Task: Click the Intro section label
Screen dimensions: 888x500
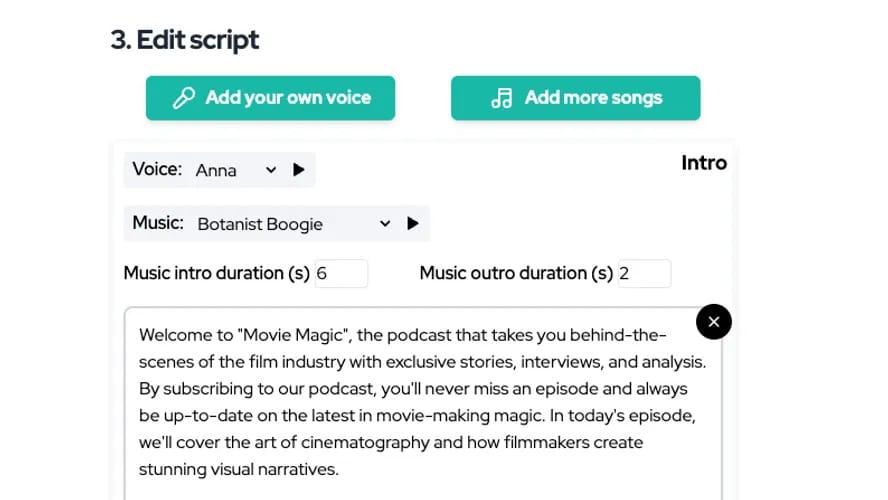Action: coord(704,163)
